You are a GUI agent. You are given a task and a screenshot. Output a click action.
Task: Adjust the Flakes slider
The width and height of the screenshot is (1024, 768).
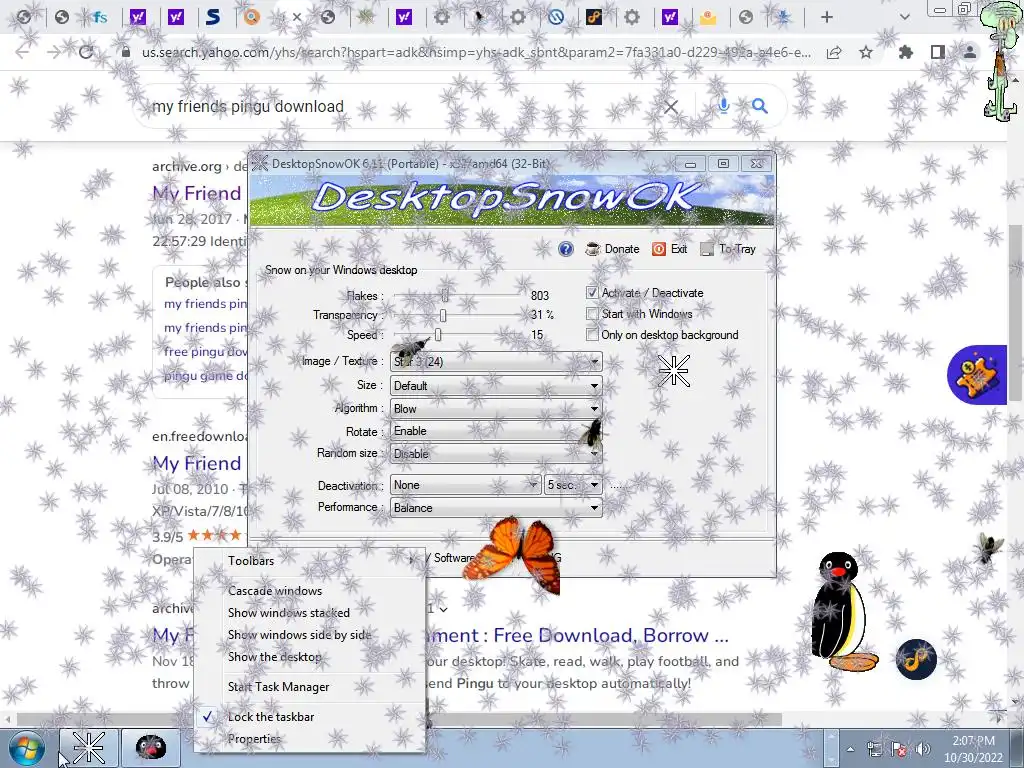[x=445, y=295]
